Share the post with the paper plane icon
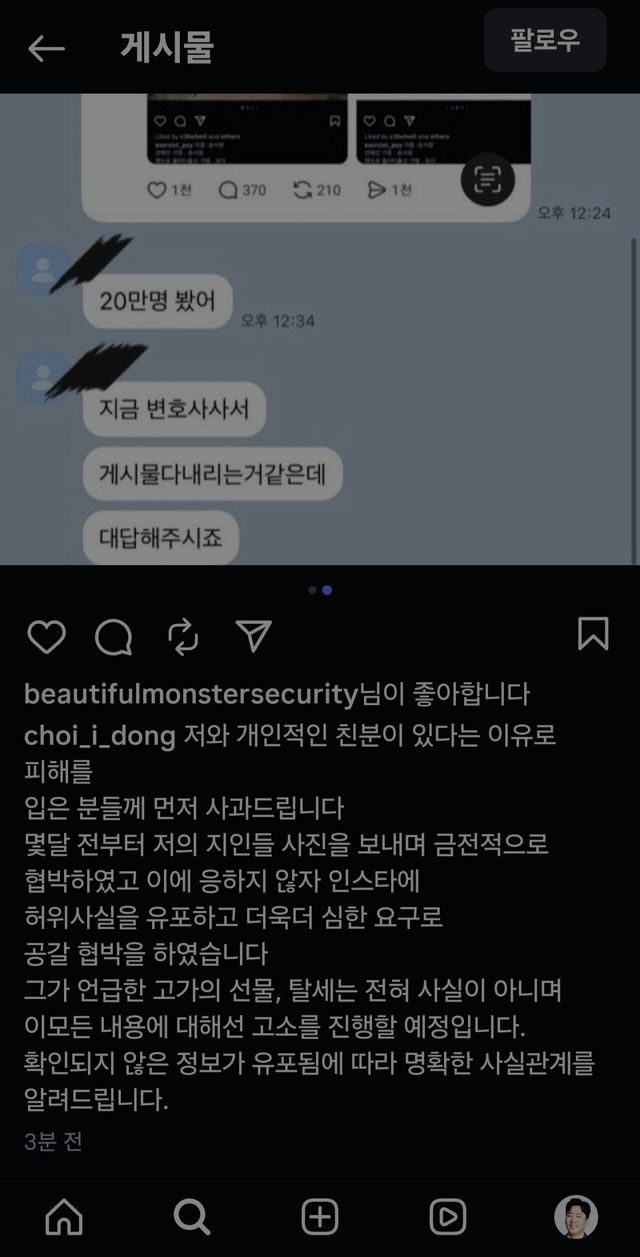 click(x=254, y=634)
